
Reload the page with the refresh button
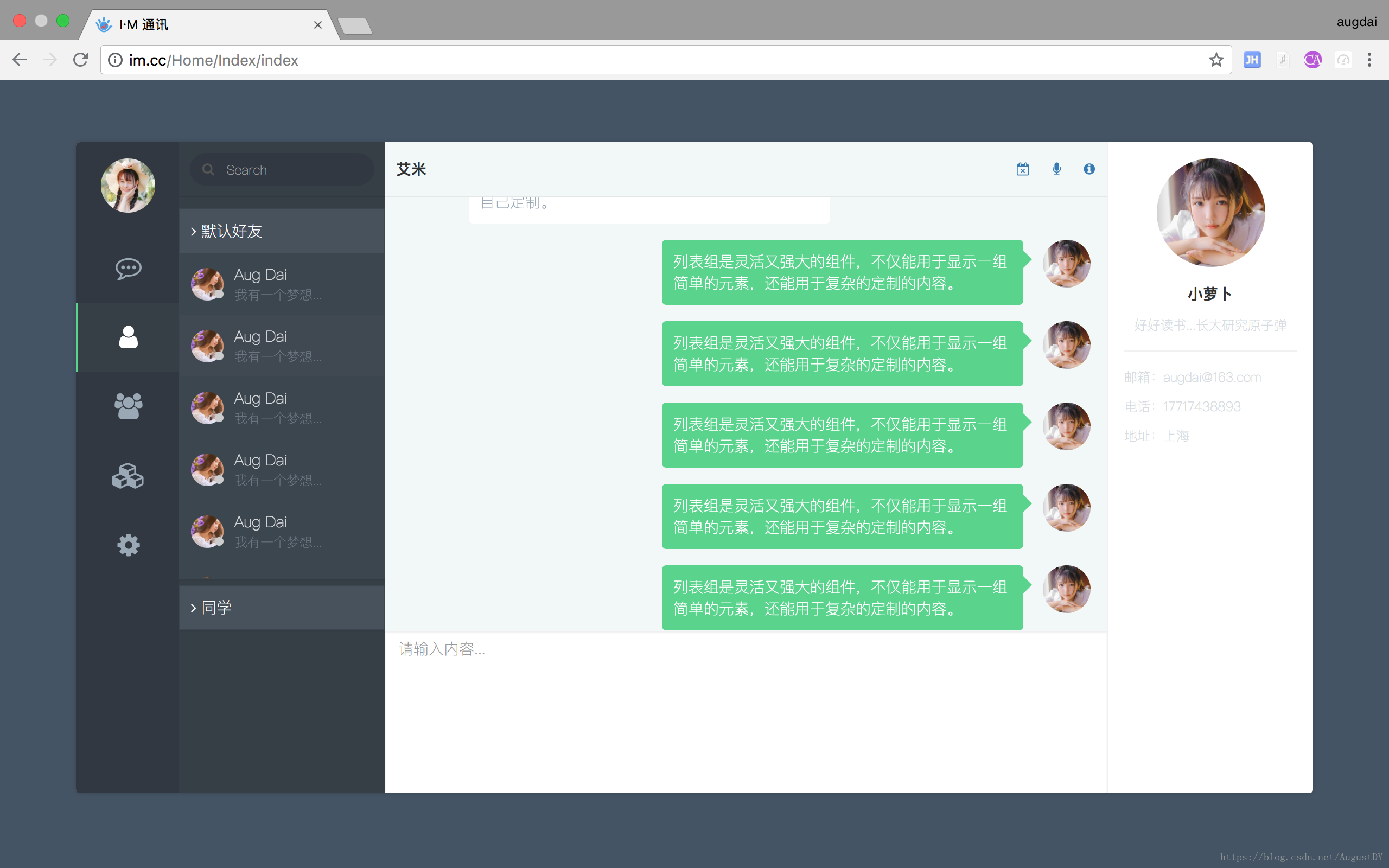coord(80,60)
